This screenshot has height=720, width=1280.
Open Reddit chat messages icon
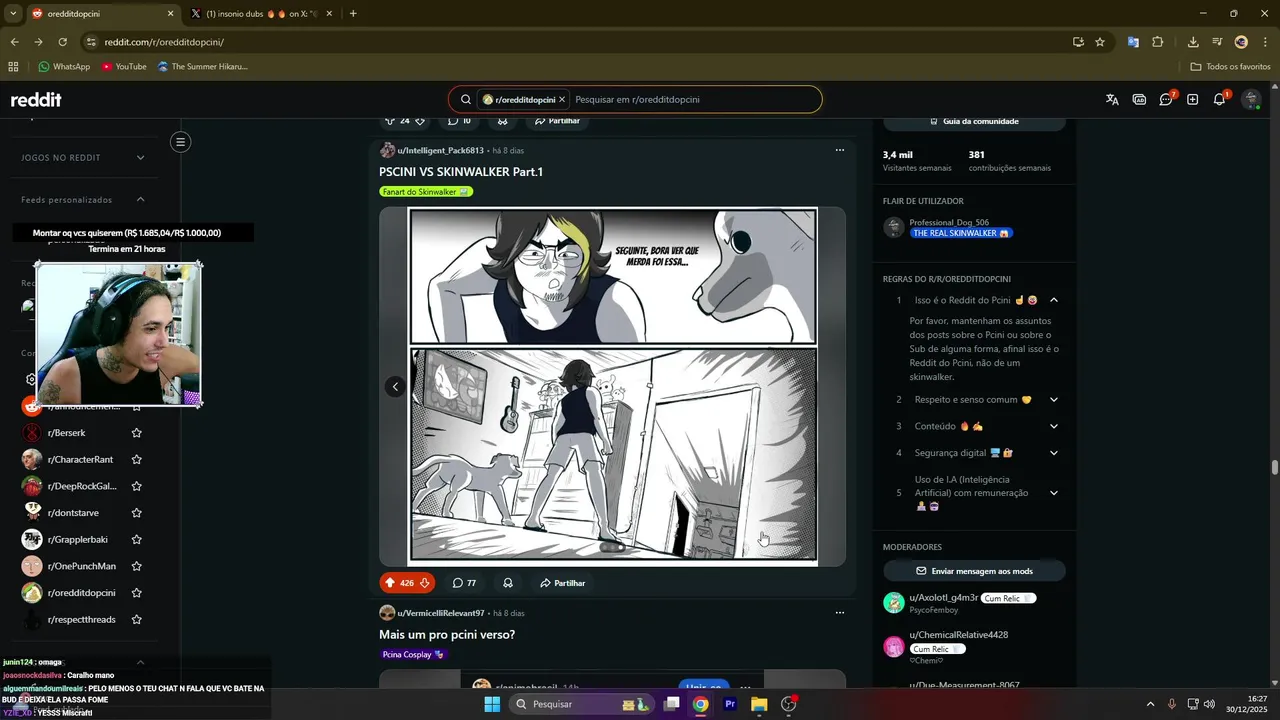[x=1166, y=99]
